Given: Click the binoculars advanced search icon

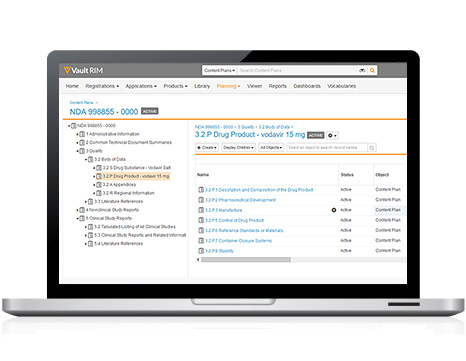Looking at the screenshot, I should tap(362, 70).
